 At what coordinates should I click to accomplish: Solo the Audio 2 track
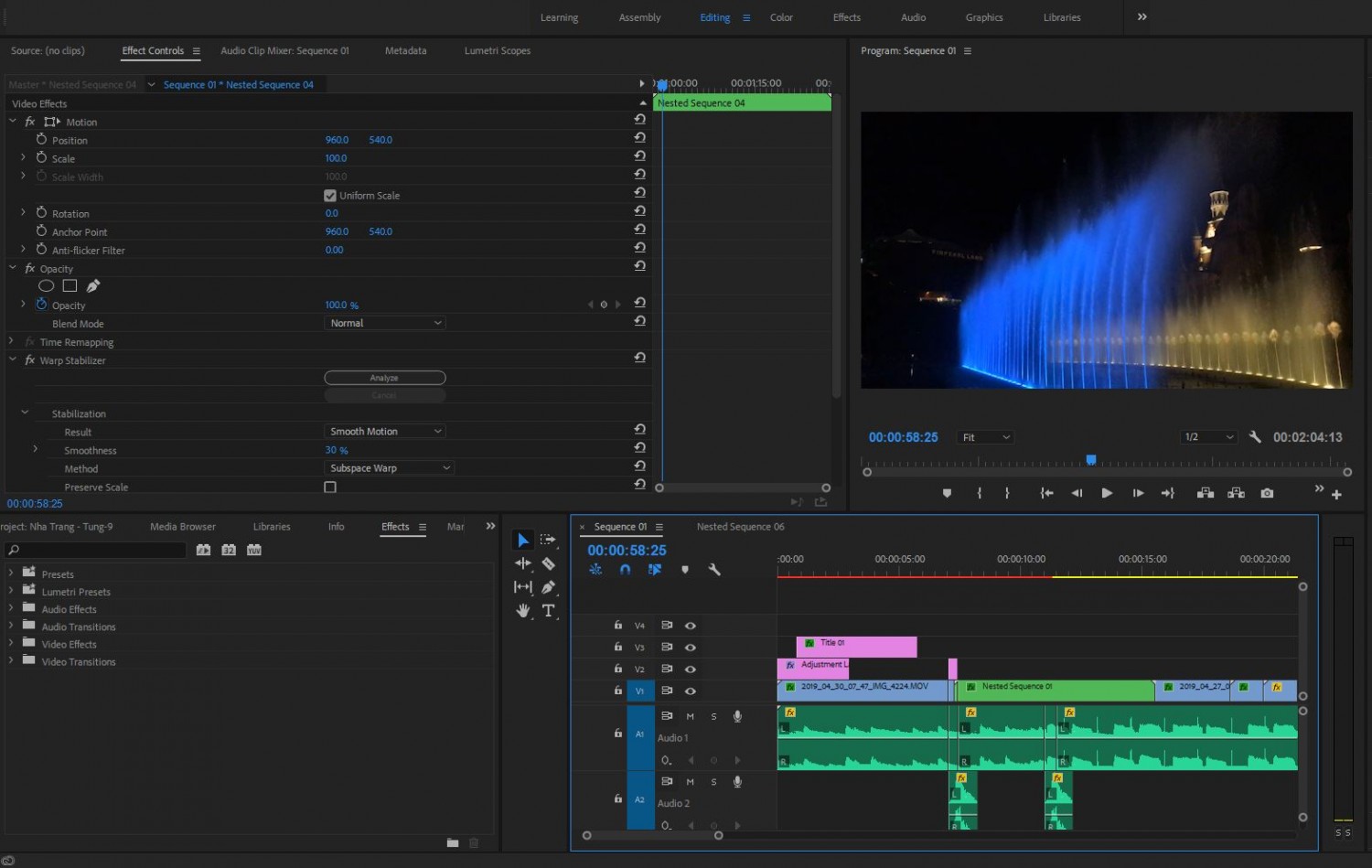713,782
